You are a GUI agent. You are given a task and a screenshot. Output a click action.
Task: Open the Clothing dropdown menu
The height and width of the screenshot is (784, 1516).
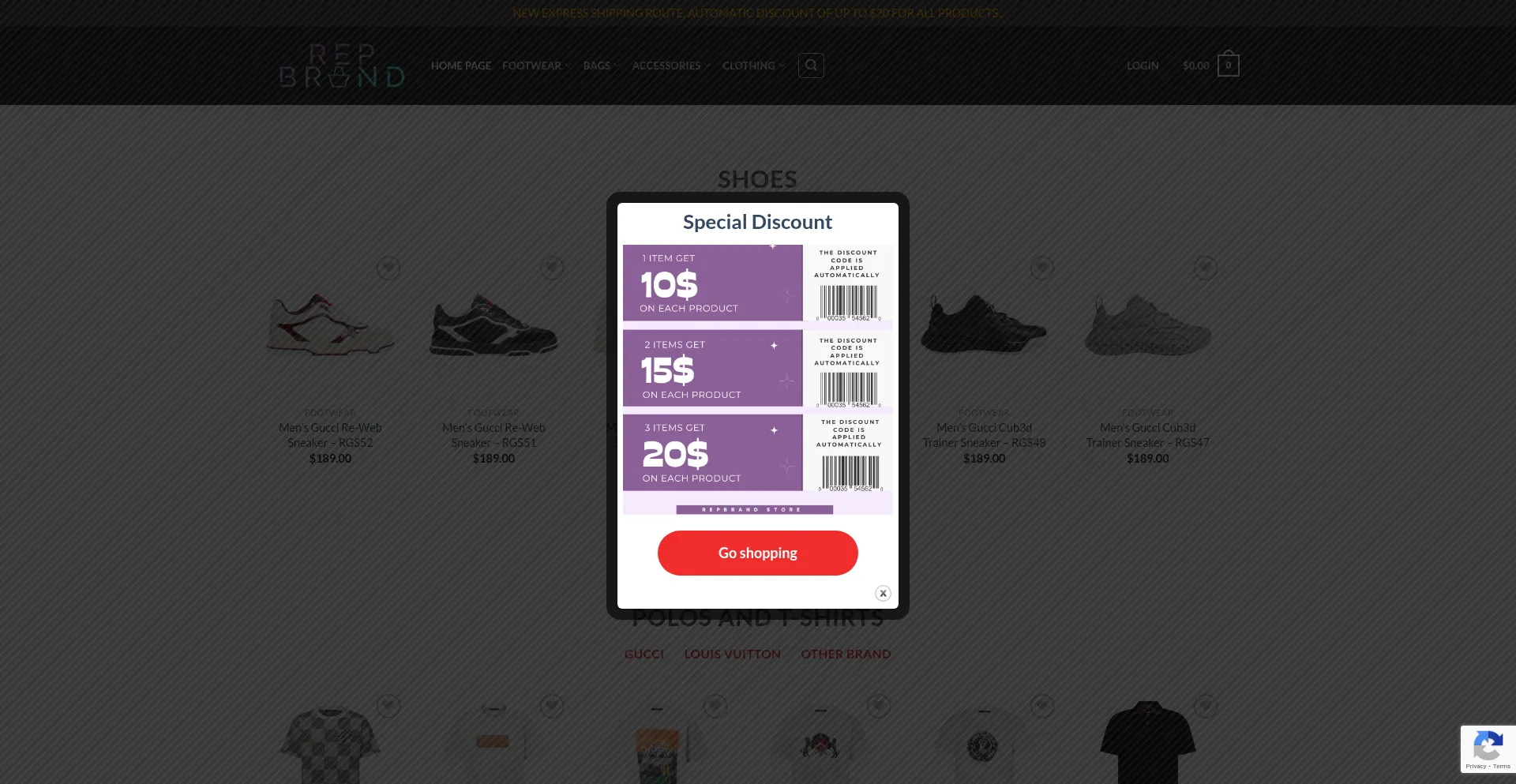pos(752,66)
